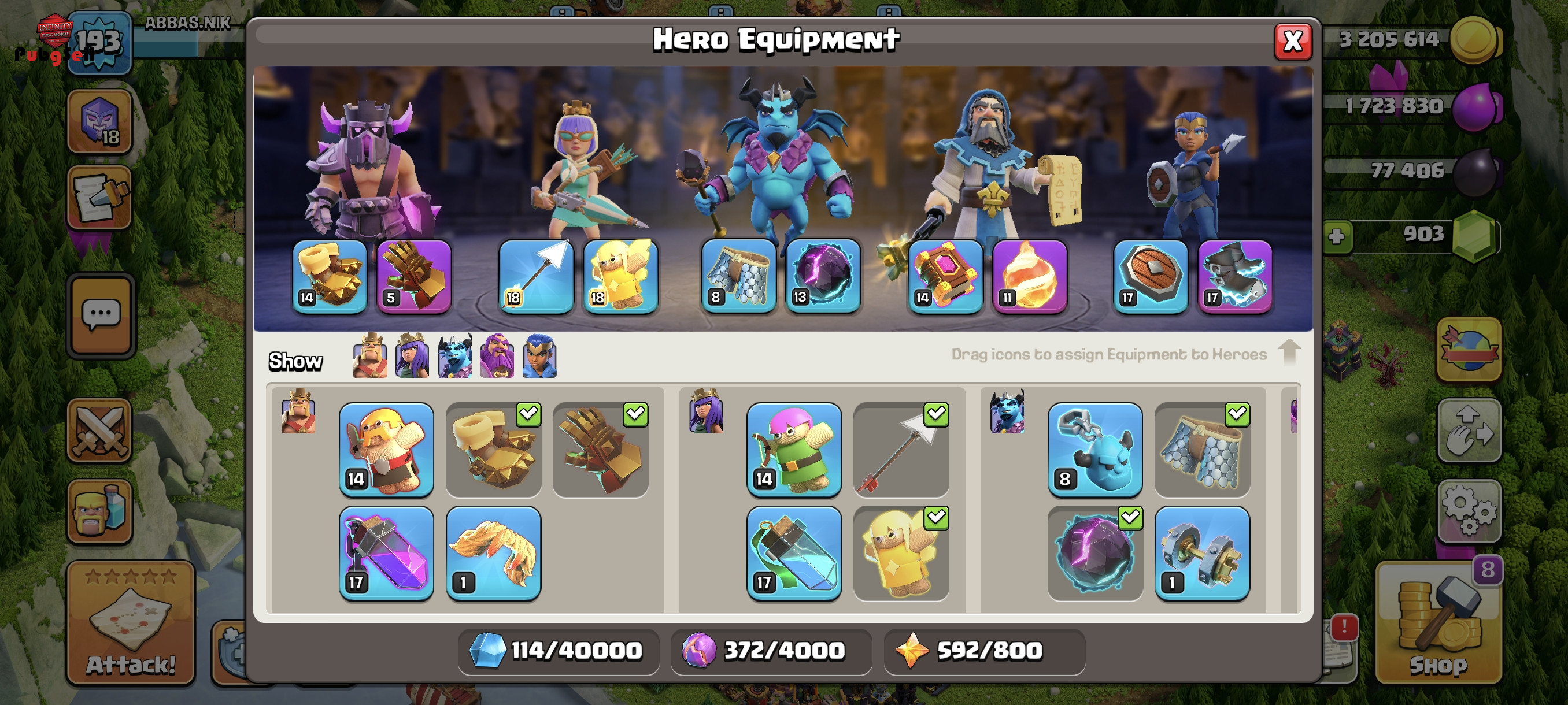Open the chat speech bubble
Screen dimensions: 1568x705
[x=101, y=315]
